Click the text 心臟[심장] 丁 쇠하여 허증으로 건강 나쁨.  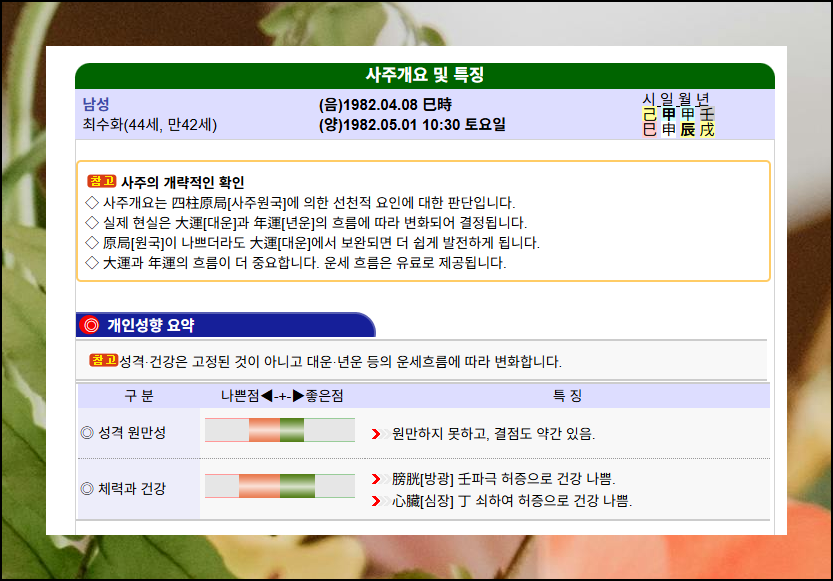click(x=512, y=501)
